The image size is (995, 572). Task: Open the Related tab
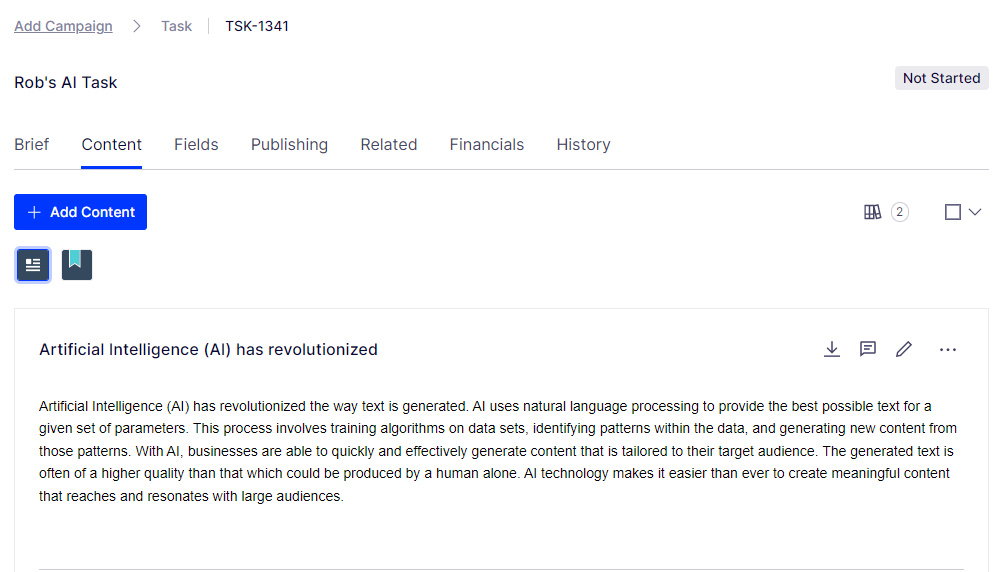pyautogui.click(x=388, y=145)
